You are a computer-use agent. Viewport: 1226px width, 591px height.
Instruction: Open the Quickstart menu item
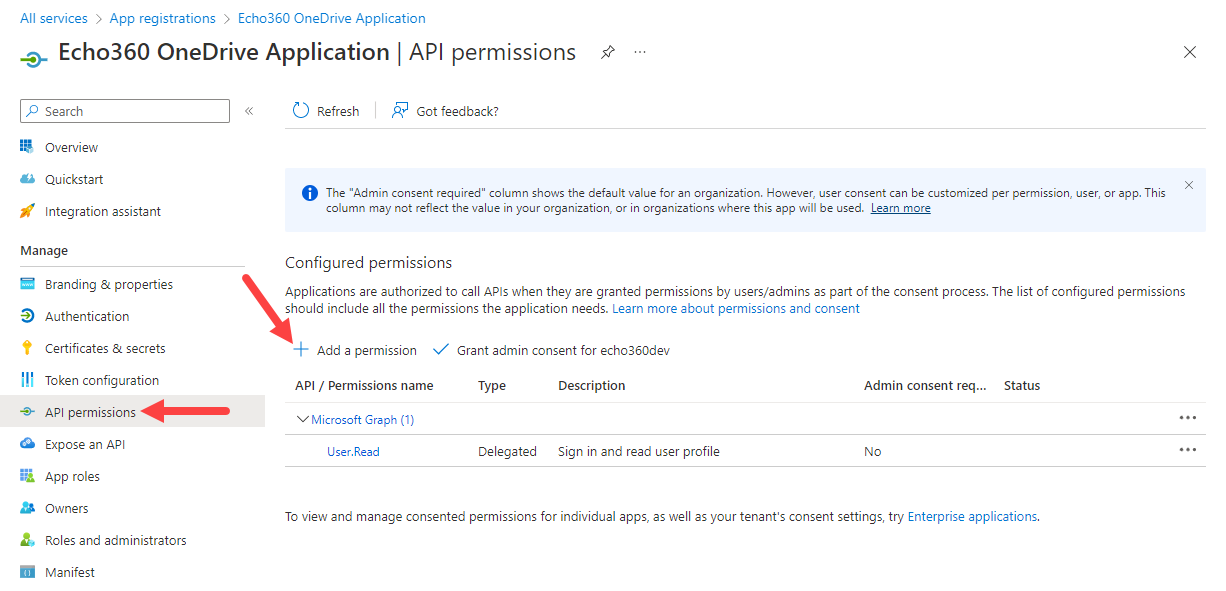click(x=74, y=179)
